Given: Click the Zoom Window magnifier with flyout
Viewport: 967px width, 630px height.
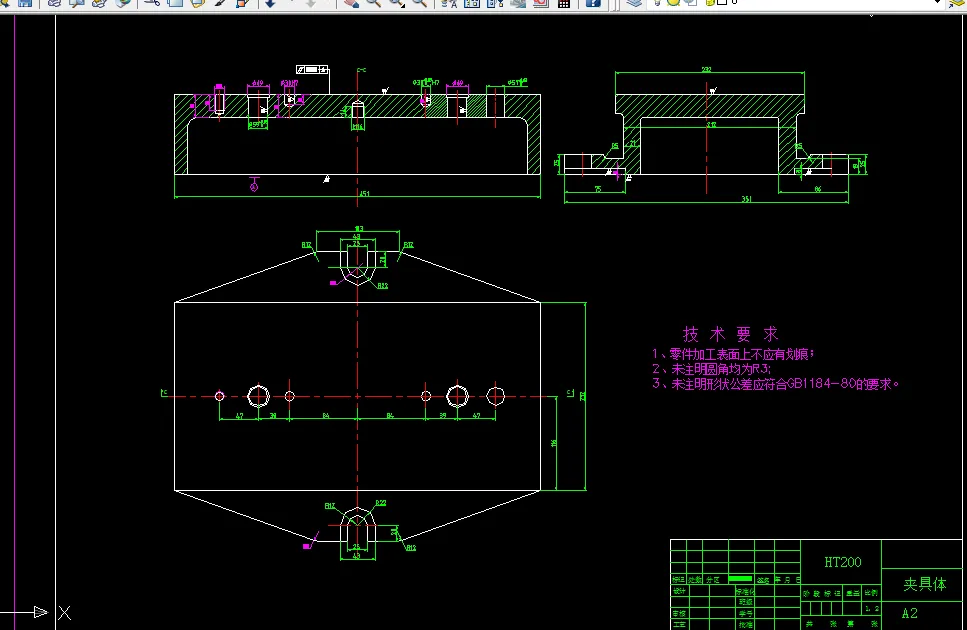Looking at the screenshot, I should [x=397, y=2].
